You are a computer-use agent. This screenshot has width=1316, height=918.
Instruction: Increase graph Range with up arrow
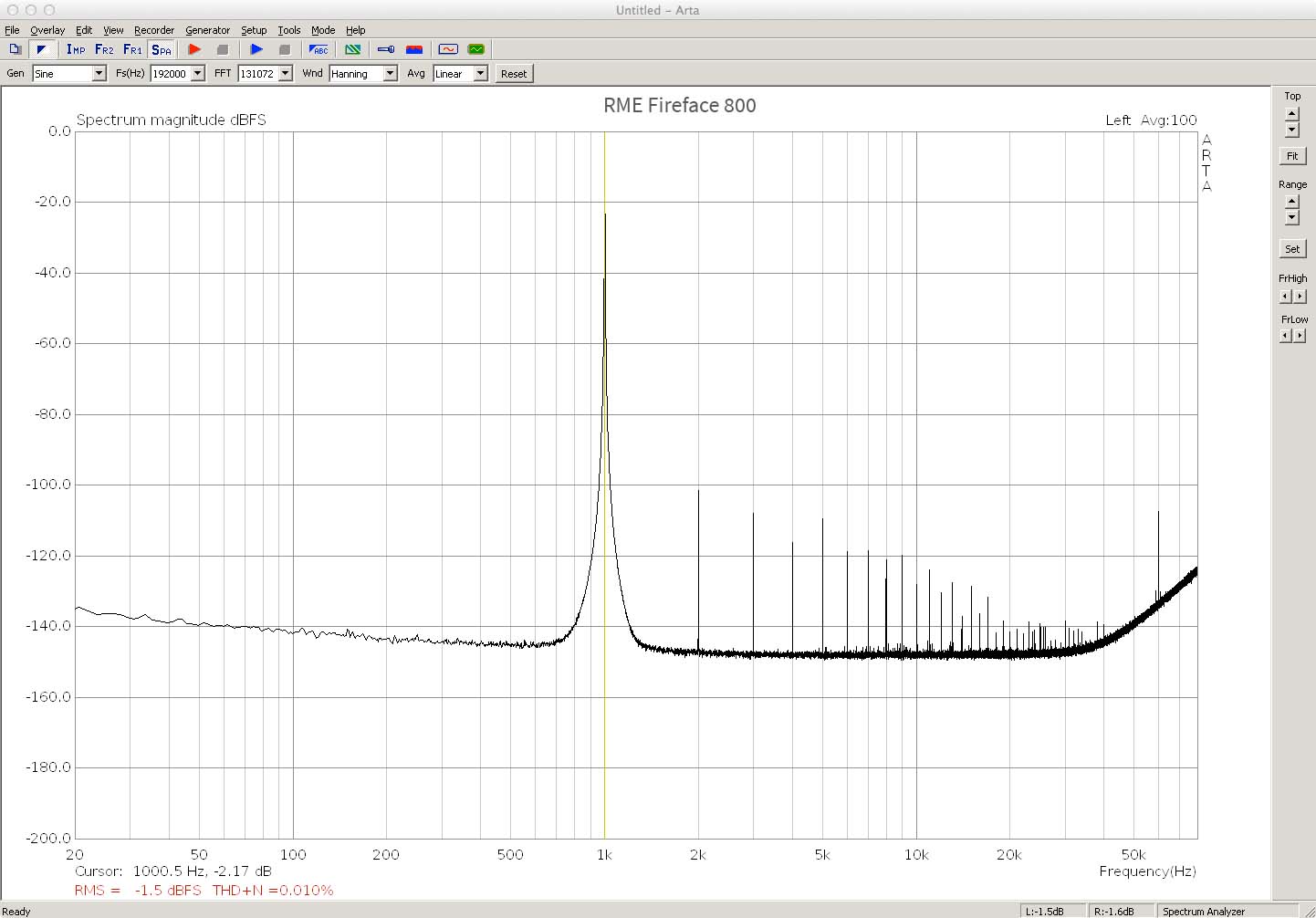coord(1291,203)
